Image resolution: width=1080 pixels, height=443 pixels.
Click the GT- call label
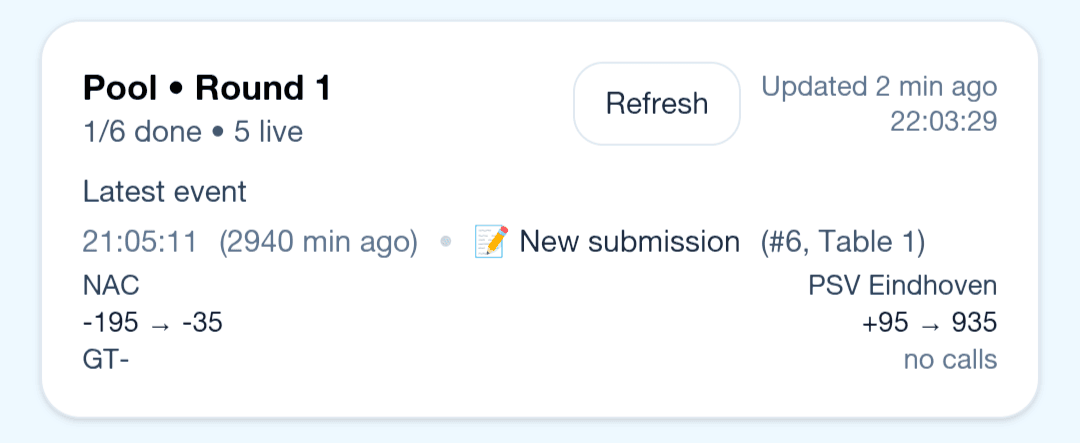click(x=106, y=360)
